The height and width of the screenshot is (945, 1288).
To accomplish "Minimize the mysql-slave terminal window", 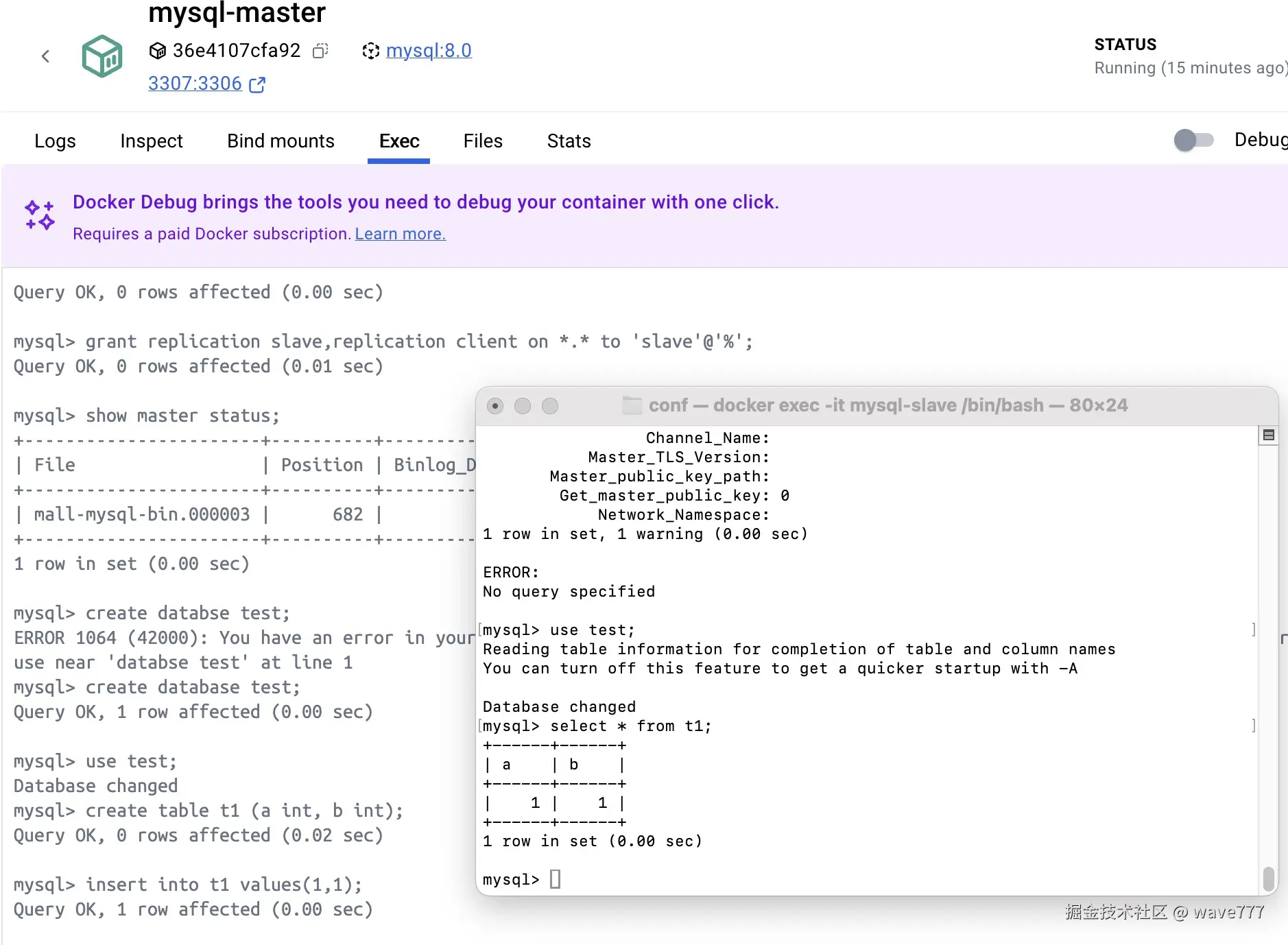I will coord(523,406).
